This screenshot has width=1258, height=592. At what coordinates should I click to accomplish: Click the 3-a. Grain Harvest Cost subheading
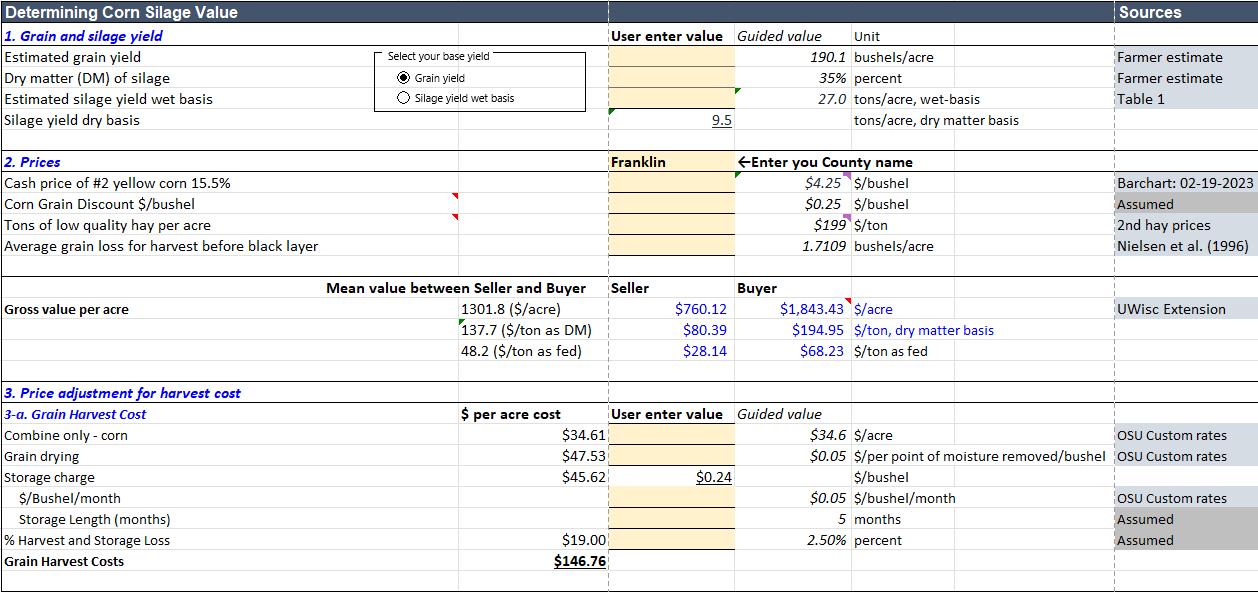tap(75, 414)
